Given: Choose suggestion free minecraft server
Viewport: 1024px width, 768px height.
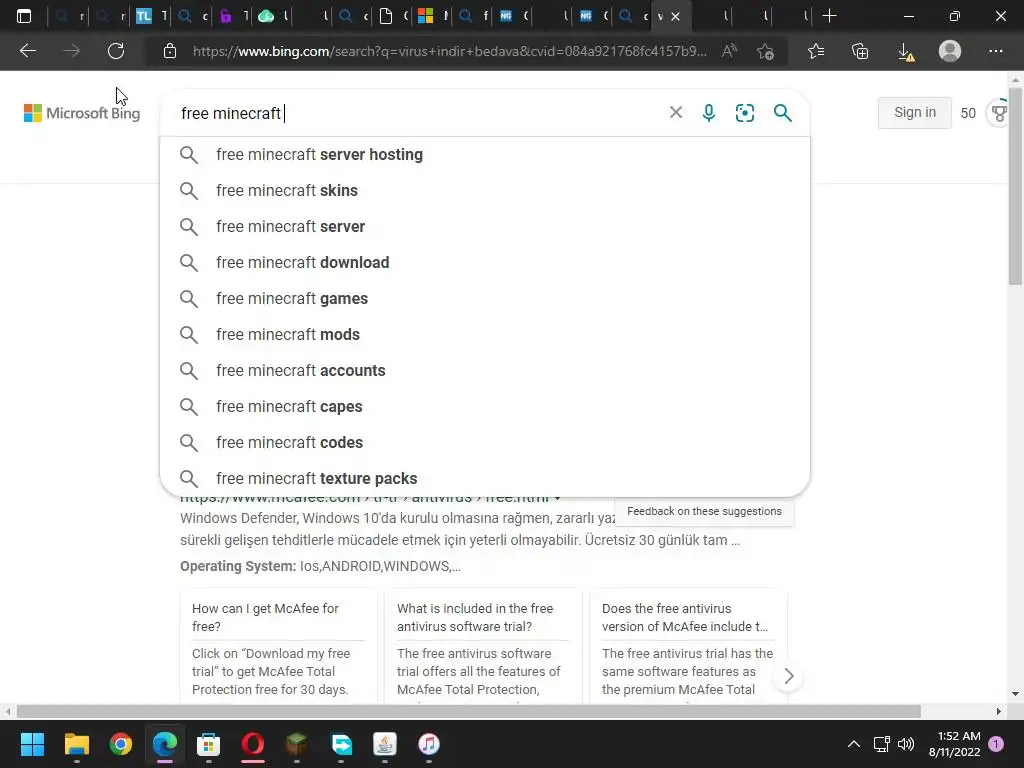Looking at the screenshot, I should point(485,227).
